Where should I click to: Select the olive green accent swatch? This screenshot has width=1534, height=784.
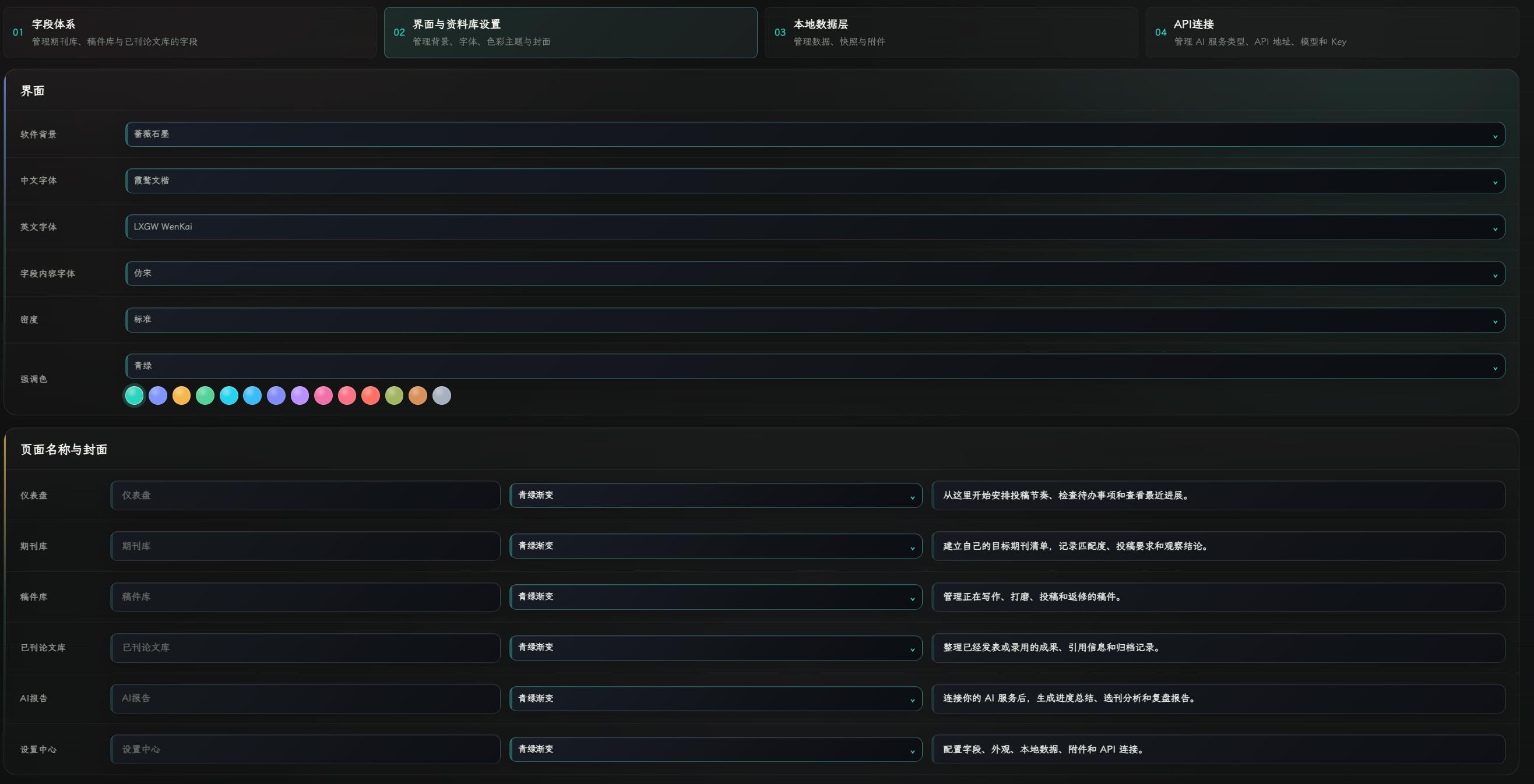pyautogui.click(x=394, y=395)
